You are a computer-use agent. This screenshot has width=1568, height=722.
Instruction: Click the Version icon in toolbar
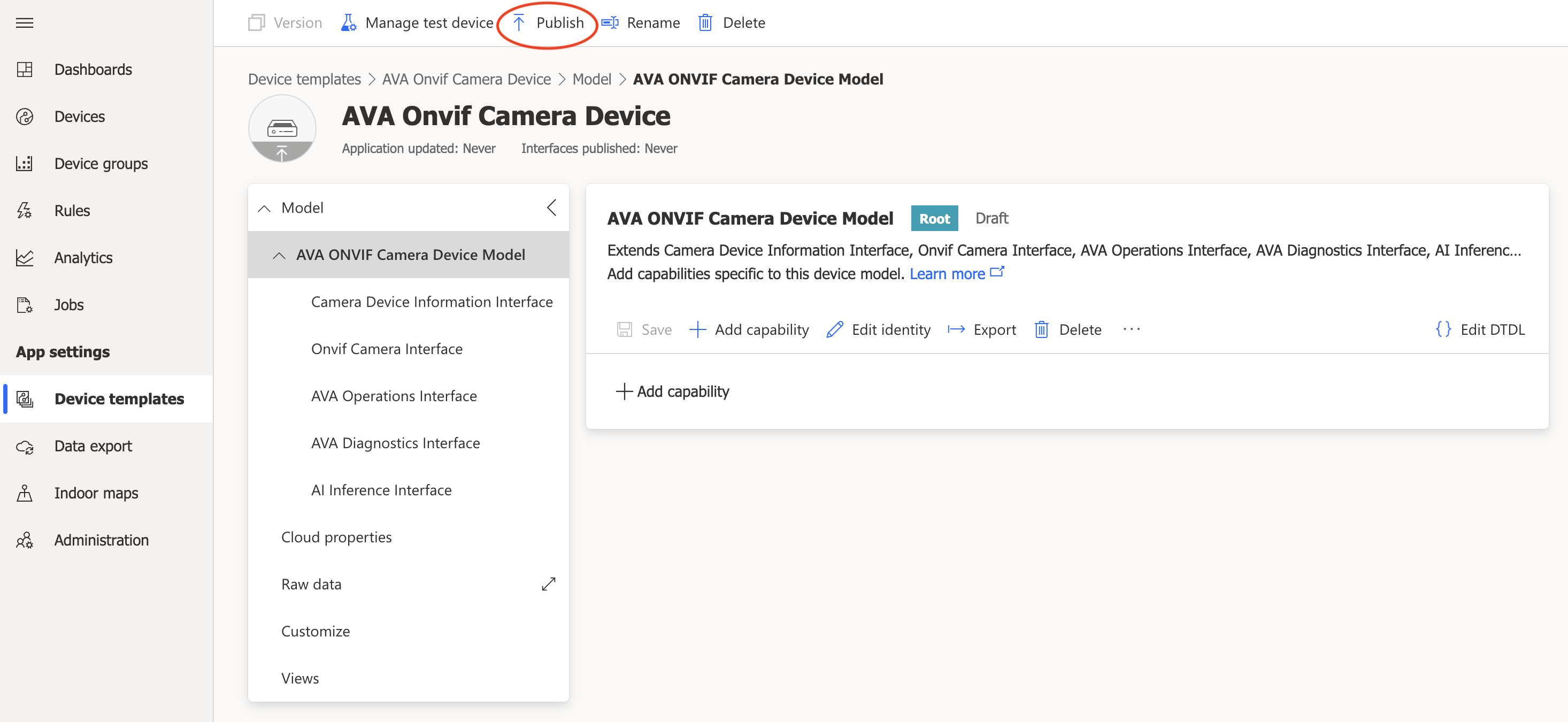[x=258, y=22]
